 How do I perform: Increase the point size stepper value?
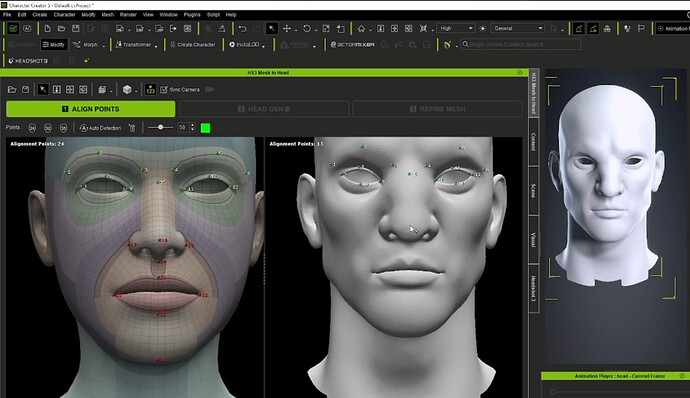(192, 125)
